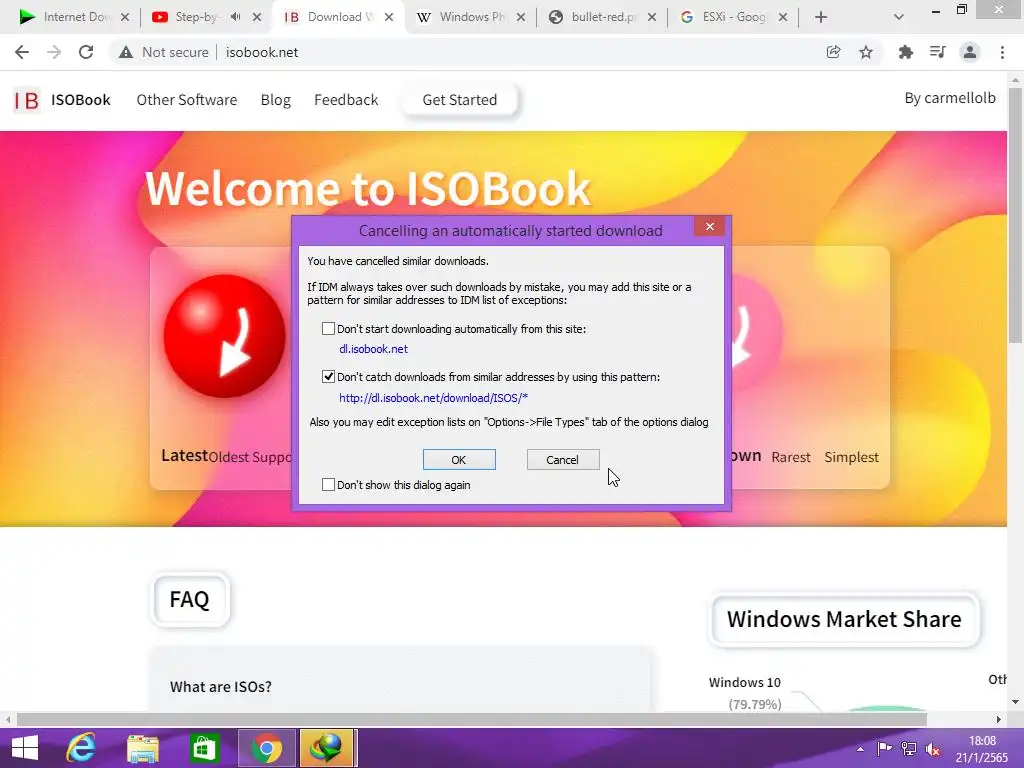
Task: Select the Latest category
Action: click(x=184, y=455)
